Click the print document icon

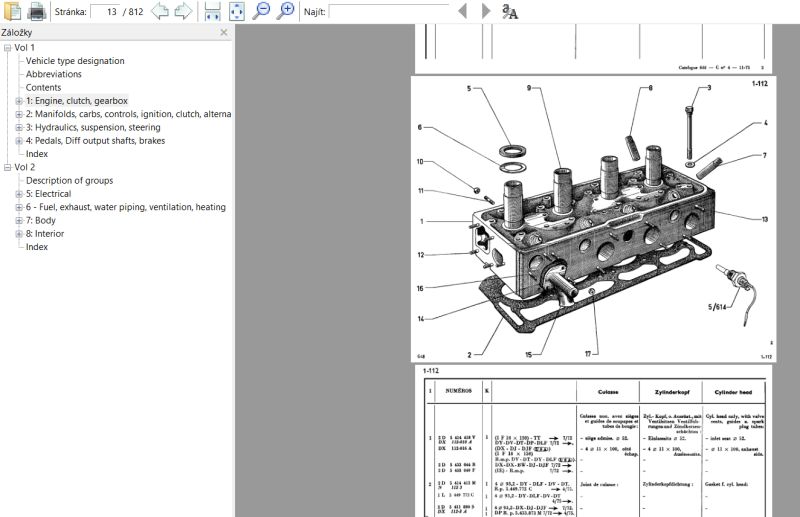point(37,11)
